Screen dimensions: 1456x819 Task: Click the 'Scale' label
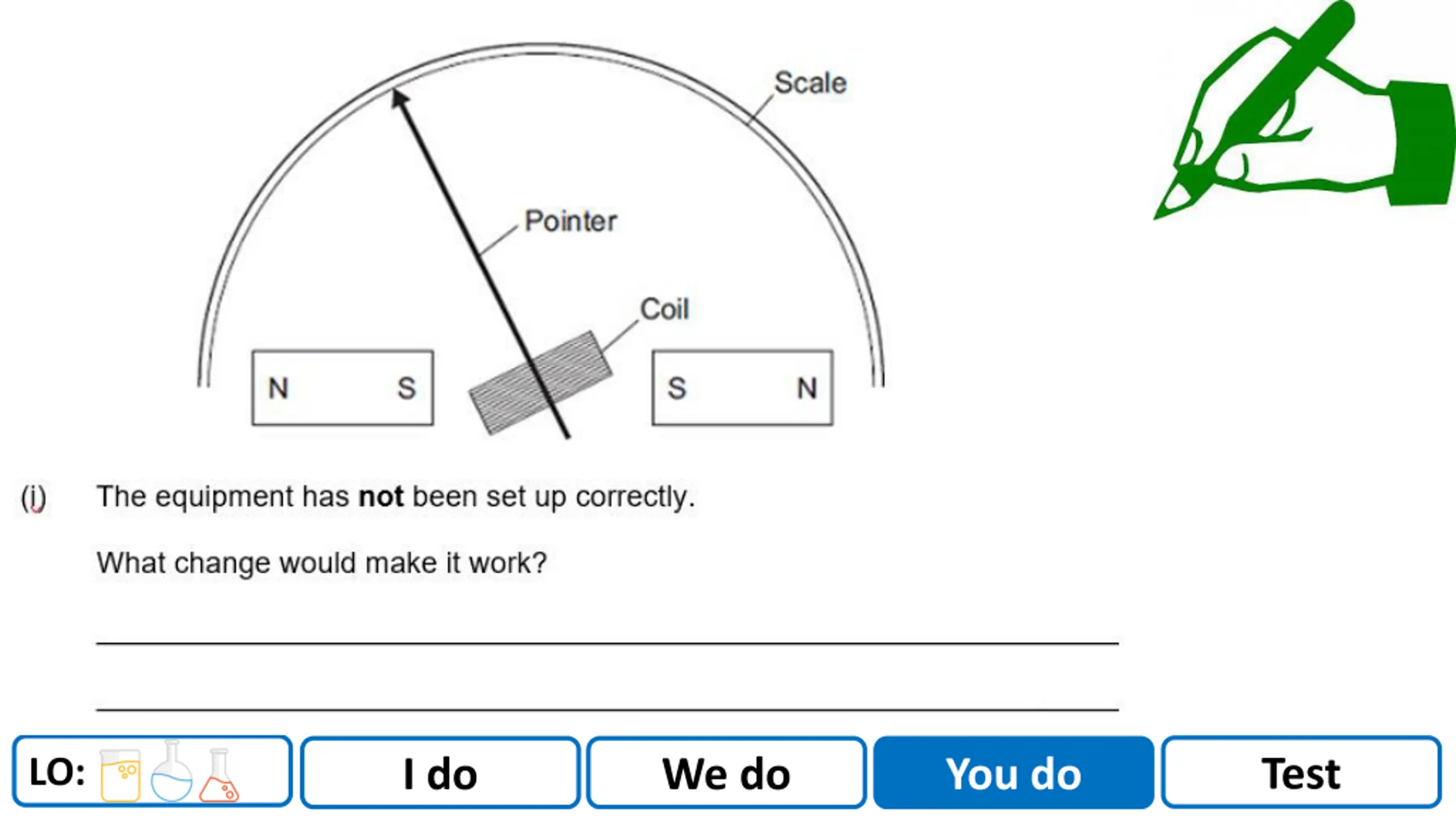click(810, 83)
